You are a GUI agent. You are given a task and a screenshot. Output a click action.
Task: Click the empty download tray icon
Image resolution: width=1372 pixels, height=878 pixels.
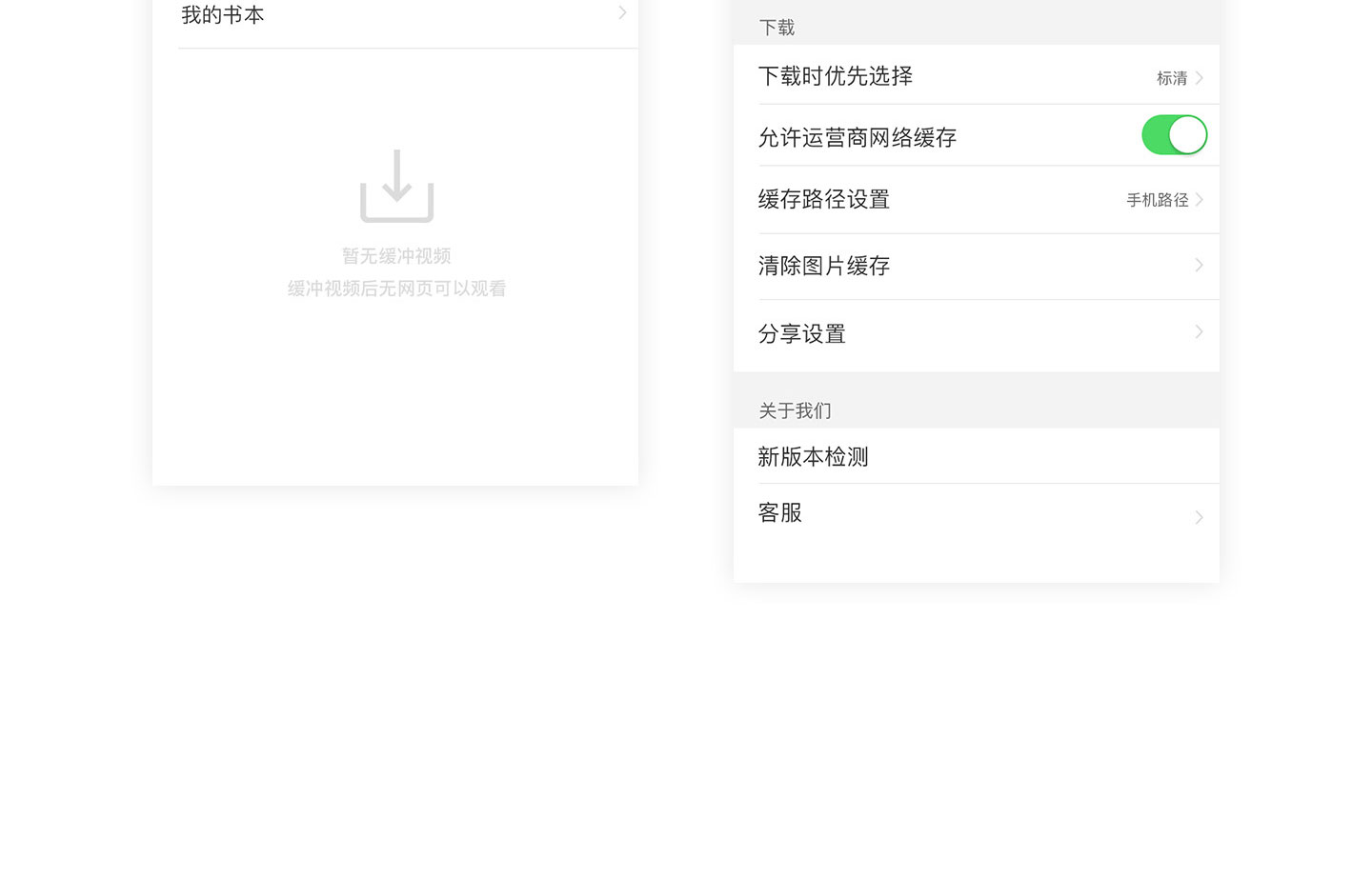tap(396, 187)
